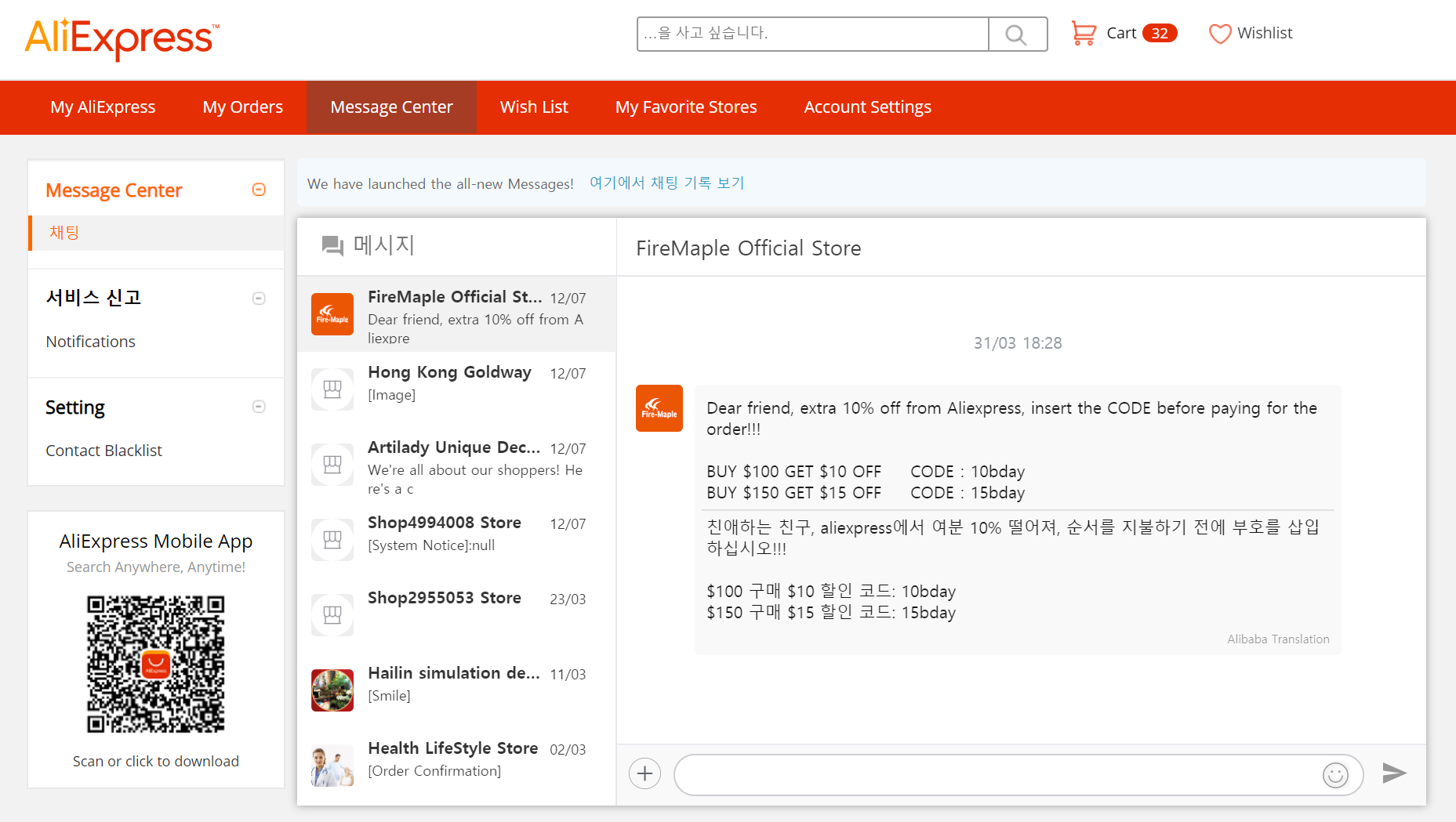Collapse the Message Center sidebar section
The height and width of the screenshot is (822, 1456).
point(259,190)
